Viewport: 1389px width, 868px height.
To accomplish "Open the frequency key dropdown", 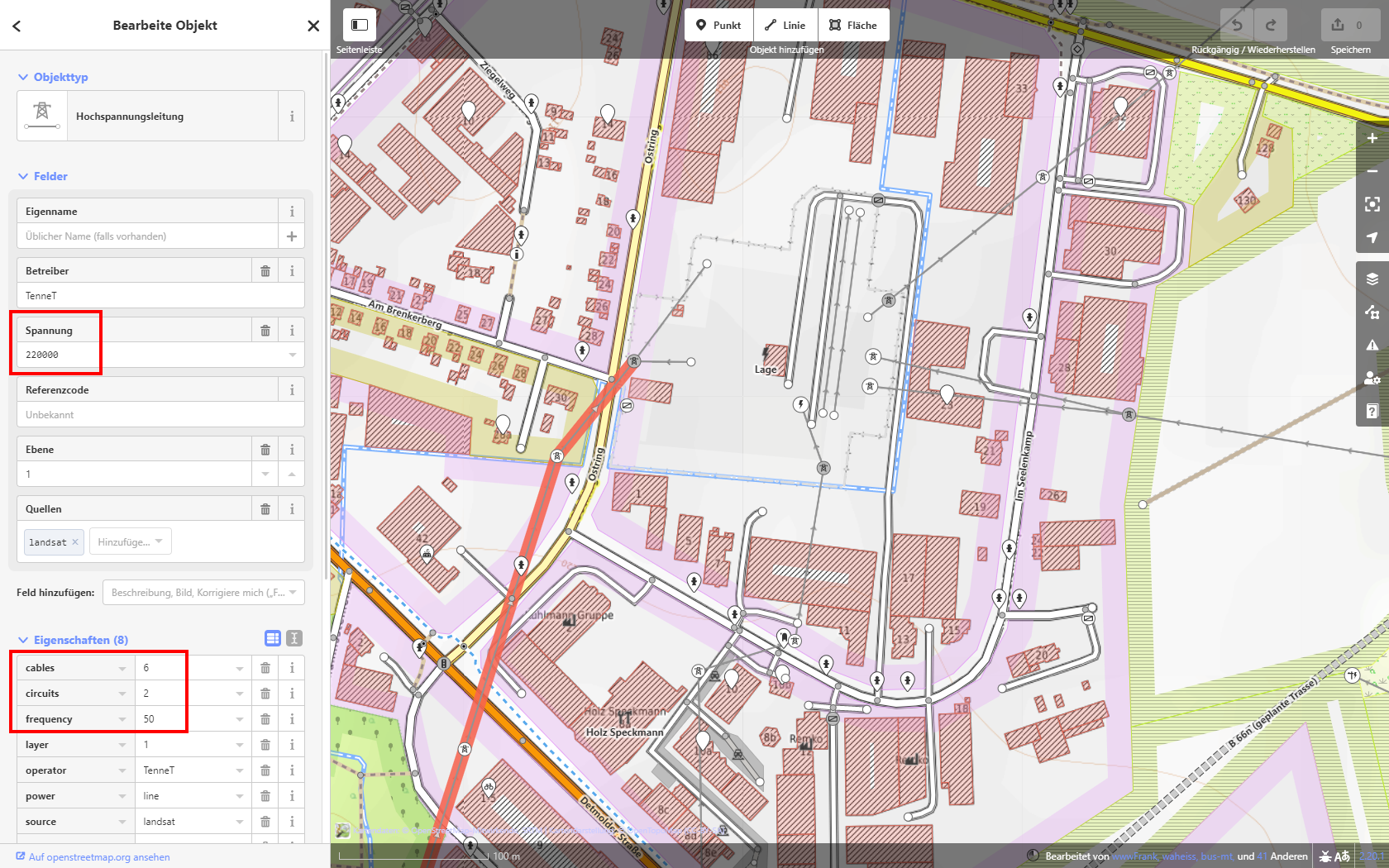I will point(122,719).
